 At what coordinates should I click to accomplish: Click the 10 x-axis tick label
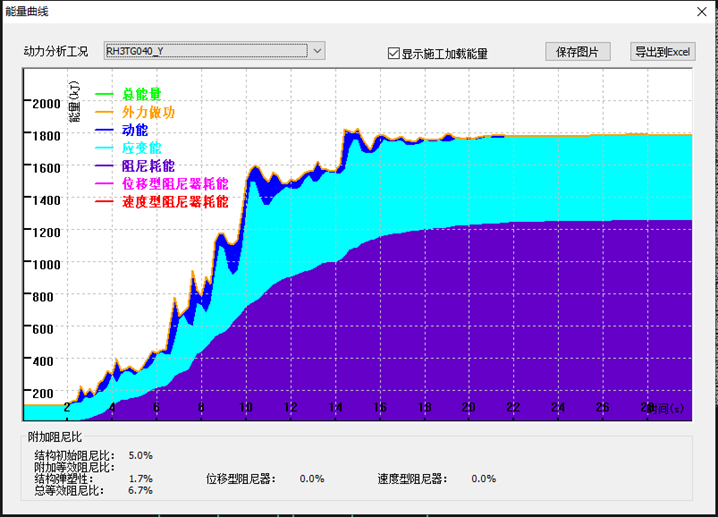[246, 407]
